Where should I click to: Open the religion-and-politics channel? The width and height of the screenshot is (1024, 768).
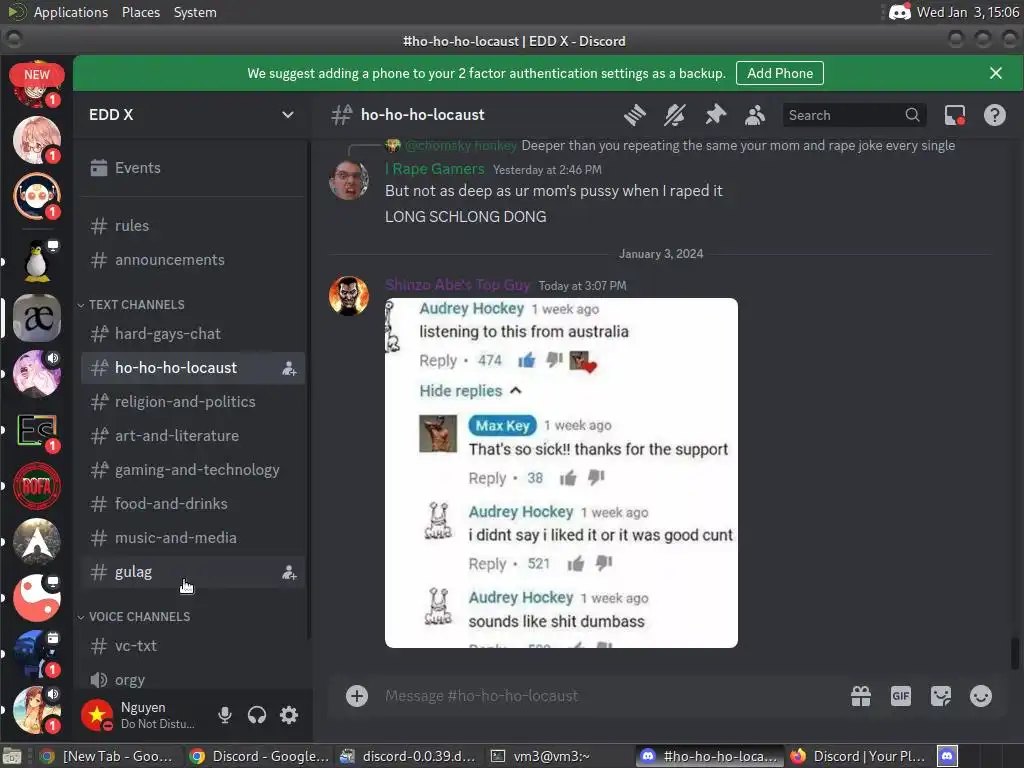coord(191,402)
